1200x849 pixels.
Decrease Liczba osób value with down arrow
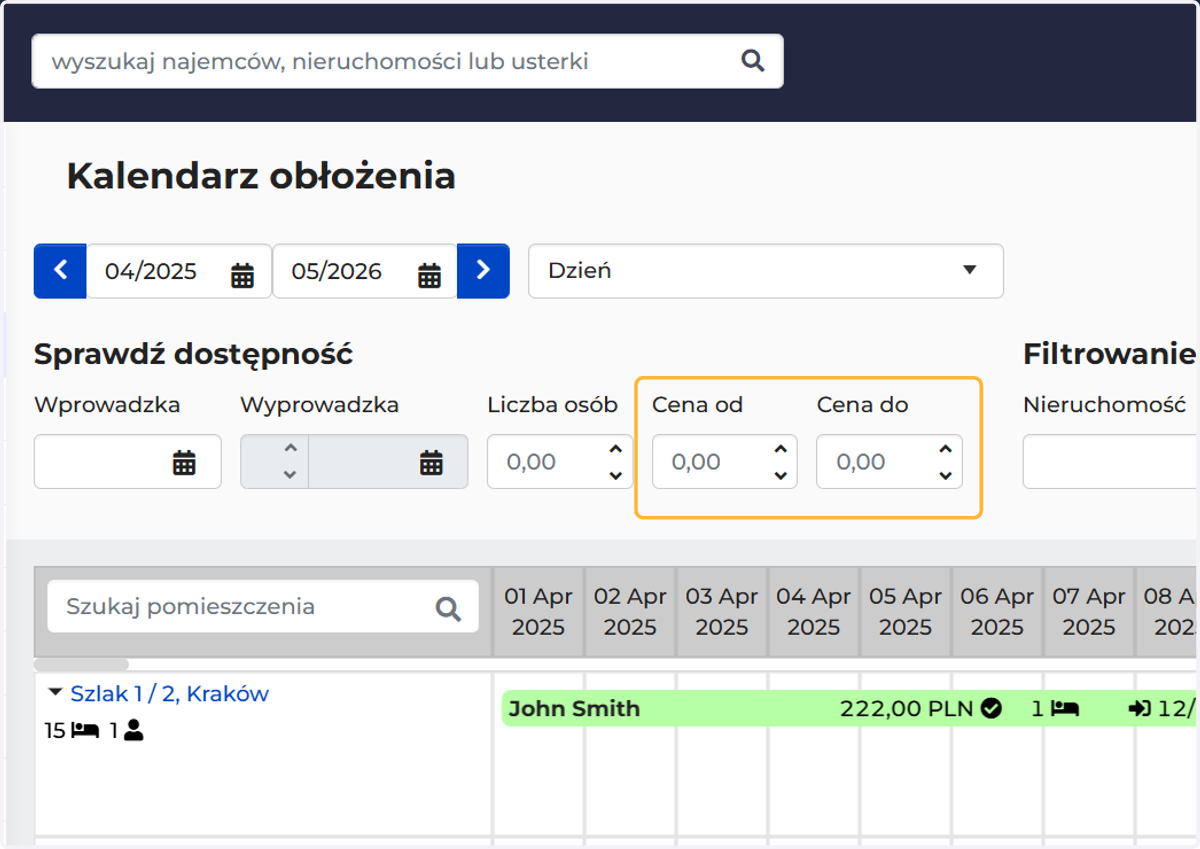coord(616,476)
